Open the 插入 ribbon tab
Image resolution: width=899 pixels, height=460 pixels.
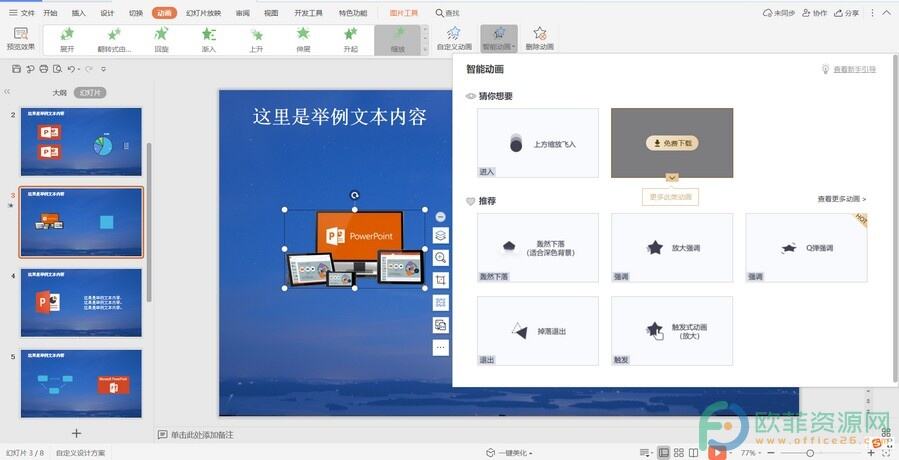[x=79, y=13]
